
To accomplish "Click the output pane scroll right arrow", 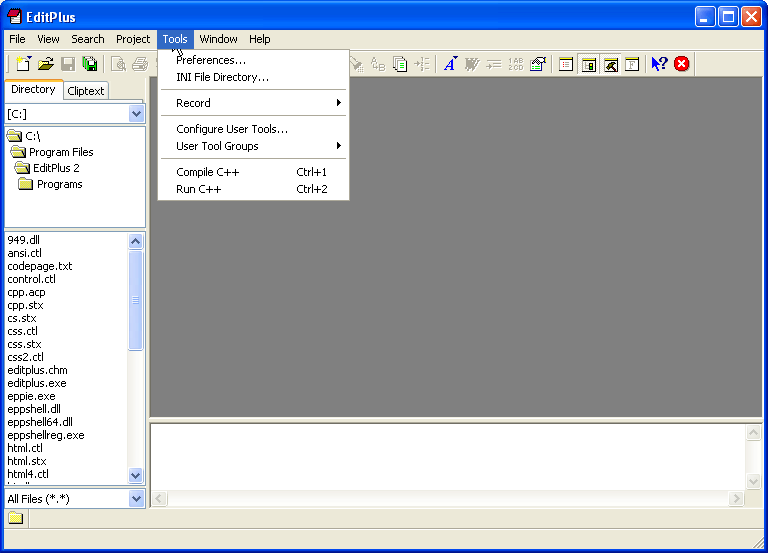I will 736,499.
